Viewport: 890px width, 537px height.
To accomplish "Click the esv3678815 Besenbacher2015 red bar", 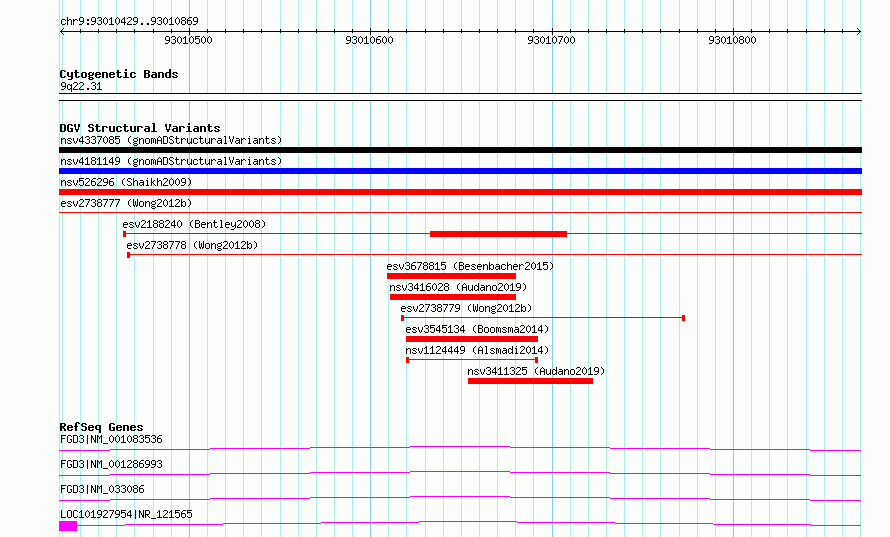I will tap(451, 276).
